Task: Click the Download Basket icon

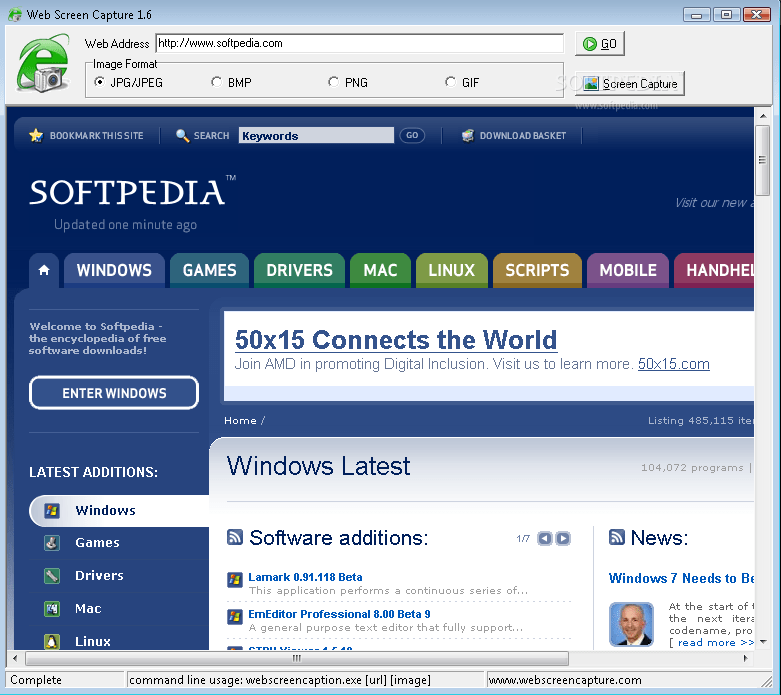Action: [468, 136]
